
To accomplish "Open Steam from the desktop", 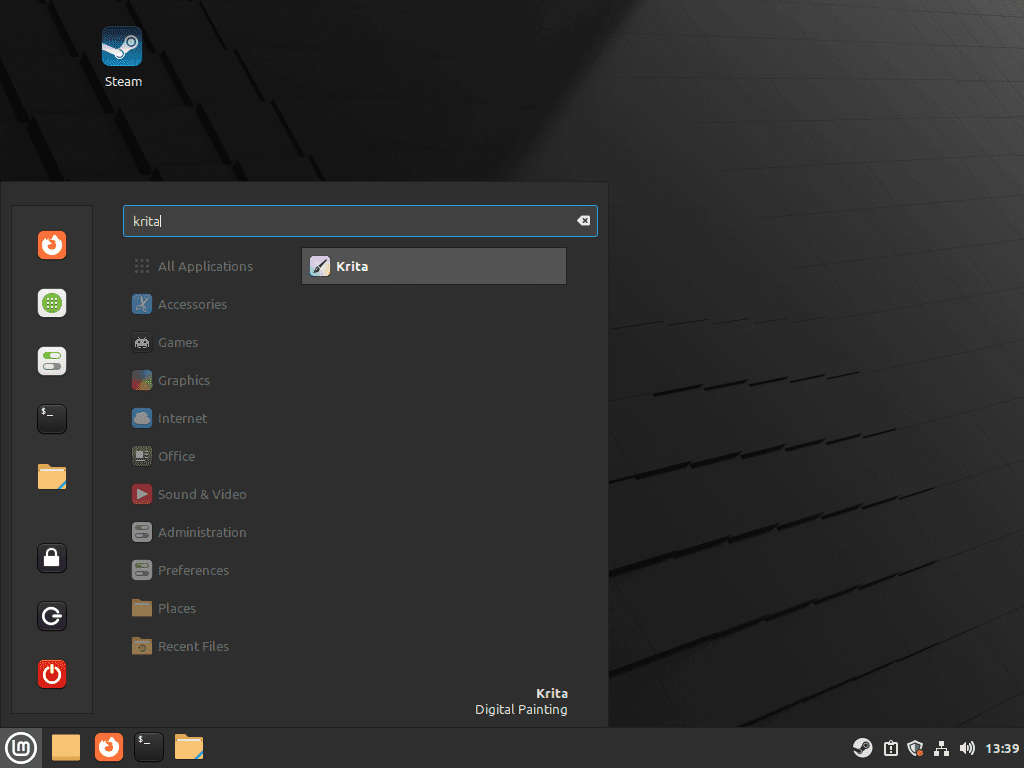I will click(x=122, y=47).
